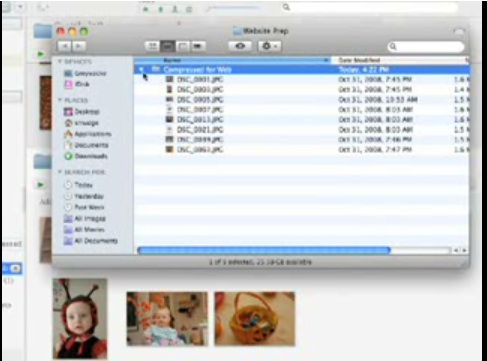Collapse the PLACES sidebar section
487x361 pixels.
pyautogui.click(x=60, y=100)
